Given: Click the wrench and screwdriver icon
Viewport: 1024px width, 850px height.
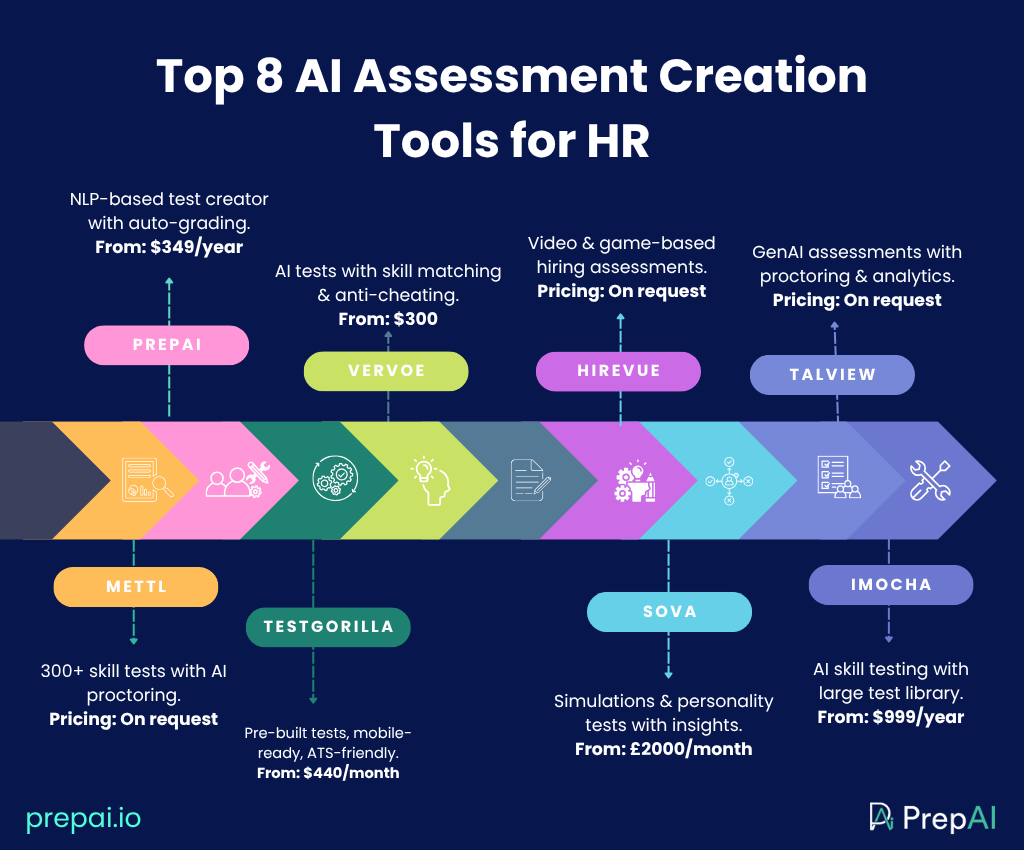Looking at the screenshot, I should coord(929,479).
